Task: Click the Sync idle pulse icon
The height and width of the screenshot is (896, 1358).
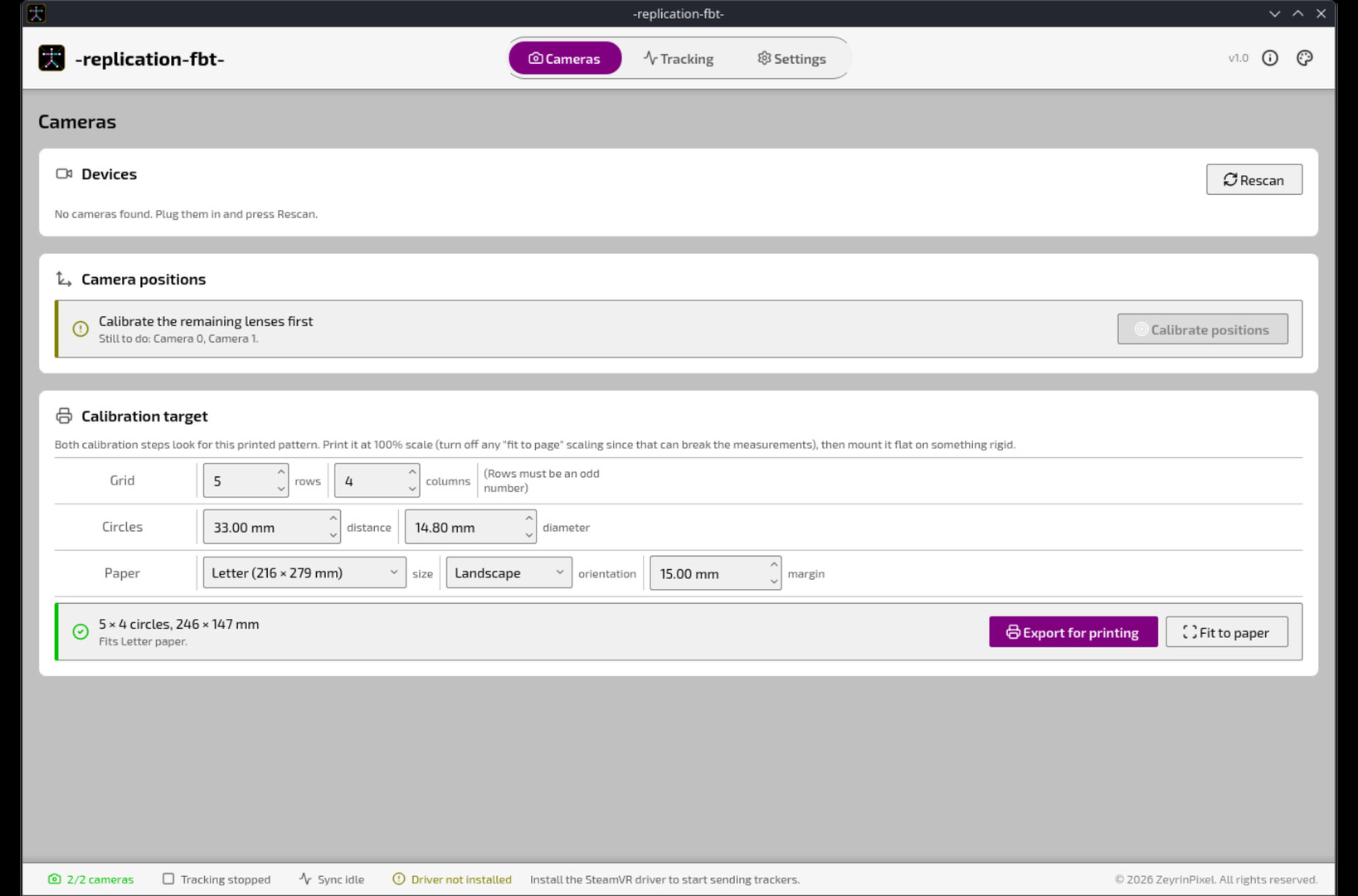Action: point(305,879)
